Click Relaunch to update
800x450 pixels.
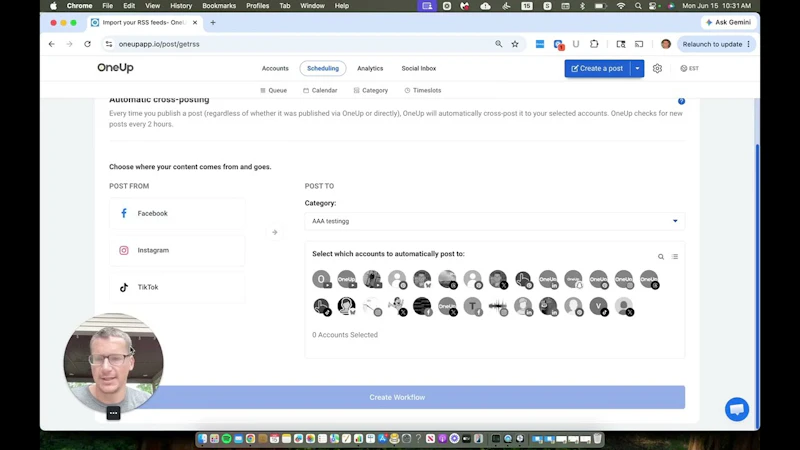712,44
